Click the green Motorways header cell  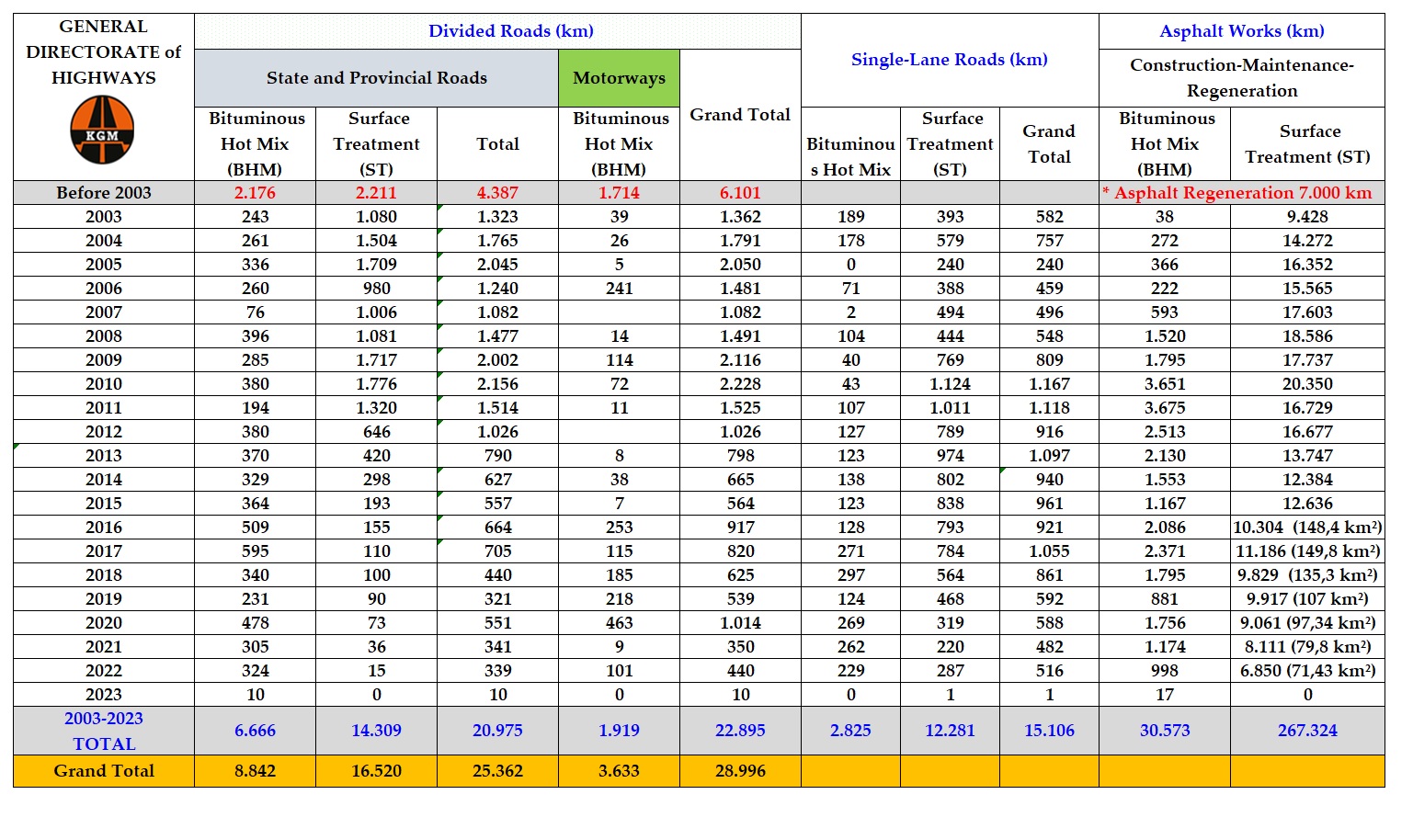619,78
